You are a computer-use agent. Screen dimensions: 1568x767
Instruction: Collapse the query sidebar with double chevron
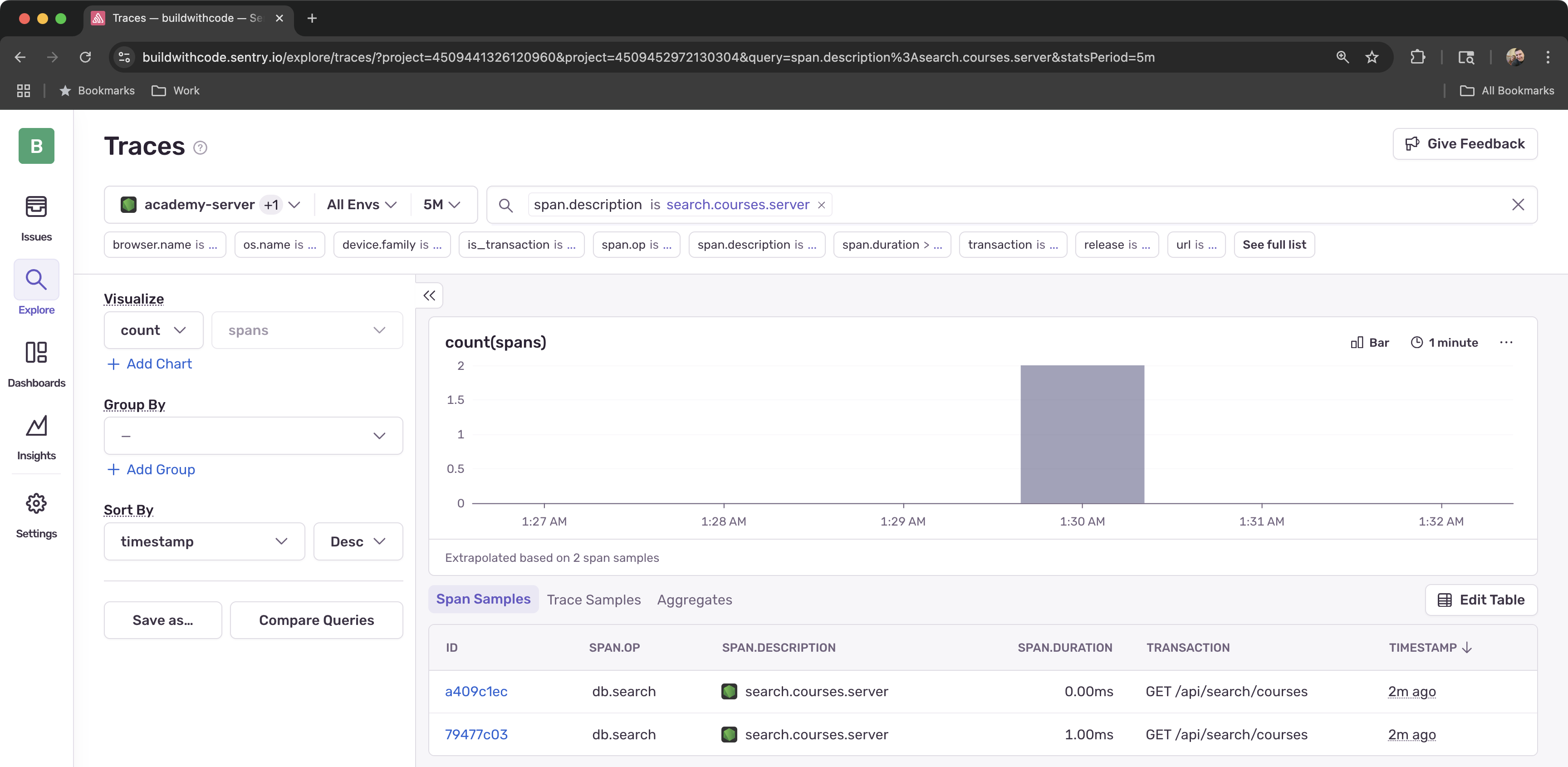(x=429, y=295)
